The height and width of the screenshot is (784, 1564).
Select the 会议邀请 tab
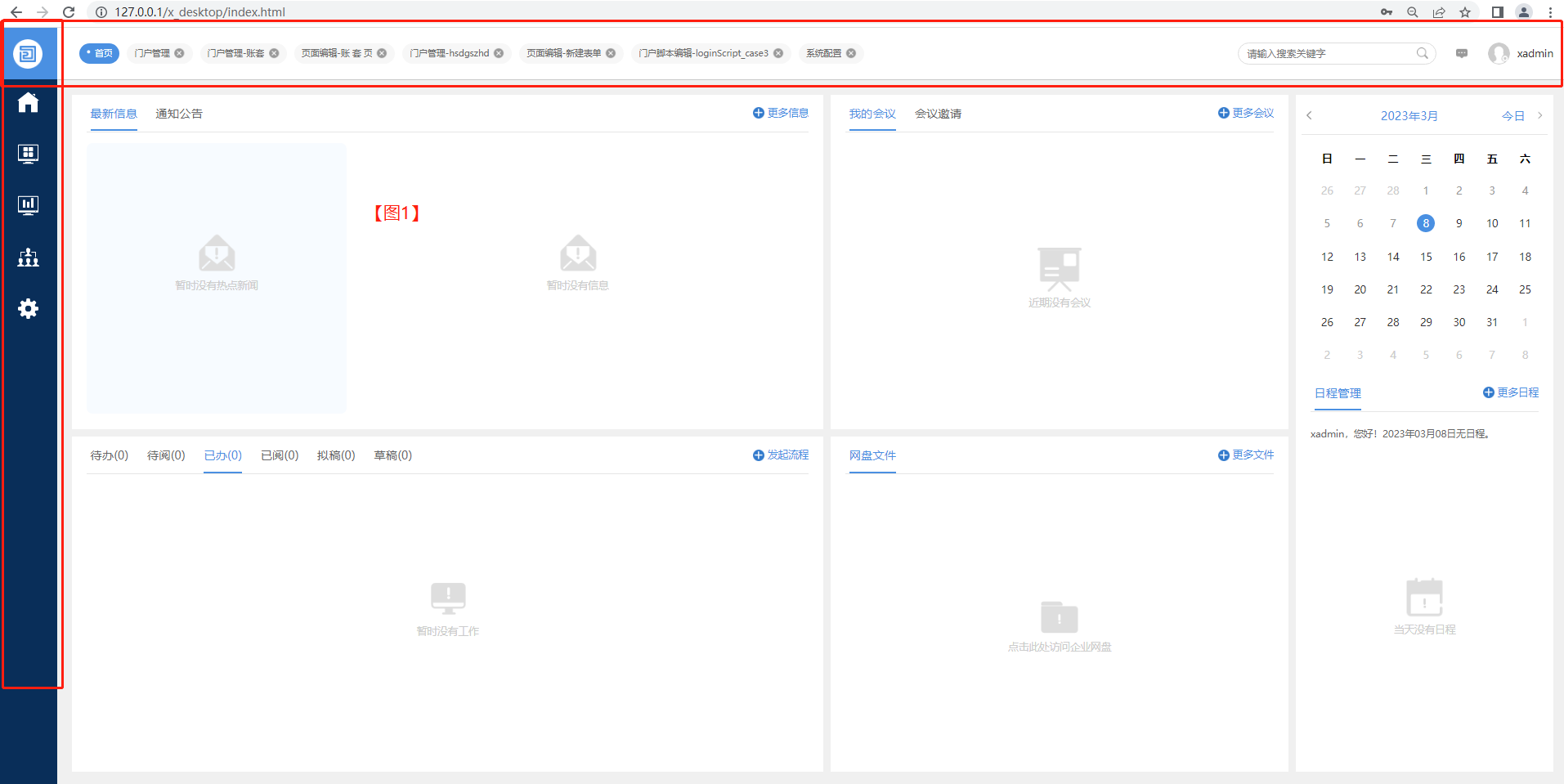[x=938, y=114]
